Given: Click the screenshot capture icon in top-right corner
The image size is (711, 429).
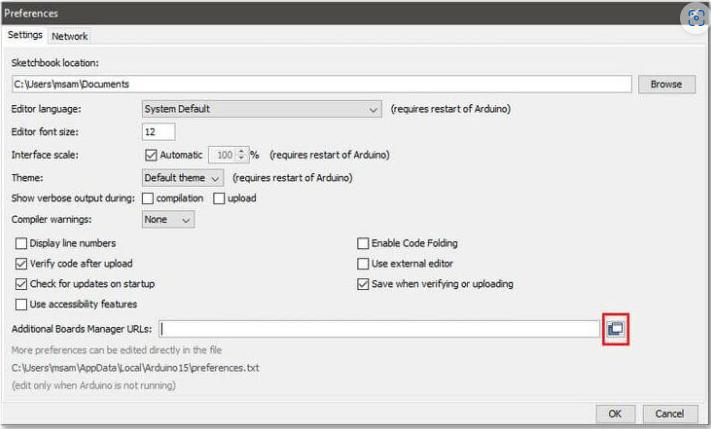Looking at the screenshot, I should tap(696, 18).
